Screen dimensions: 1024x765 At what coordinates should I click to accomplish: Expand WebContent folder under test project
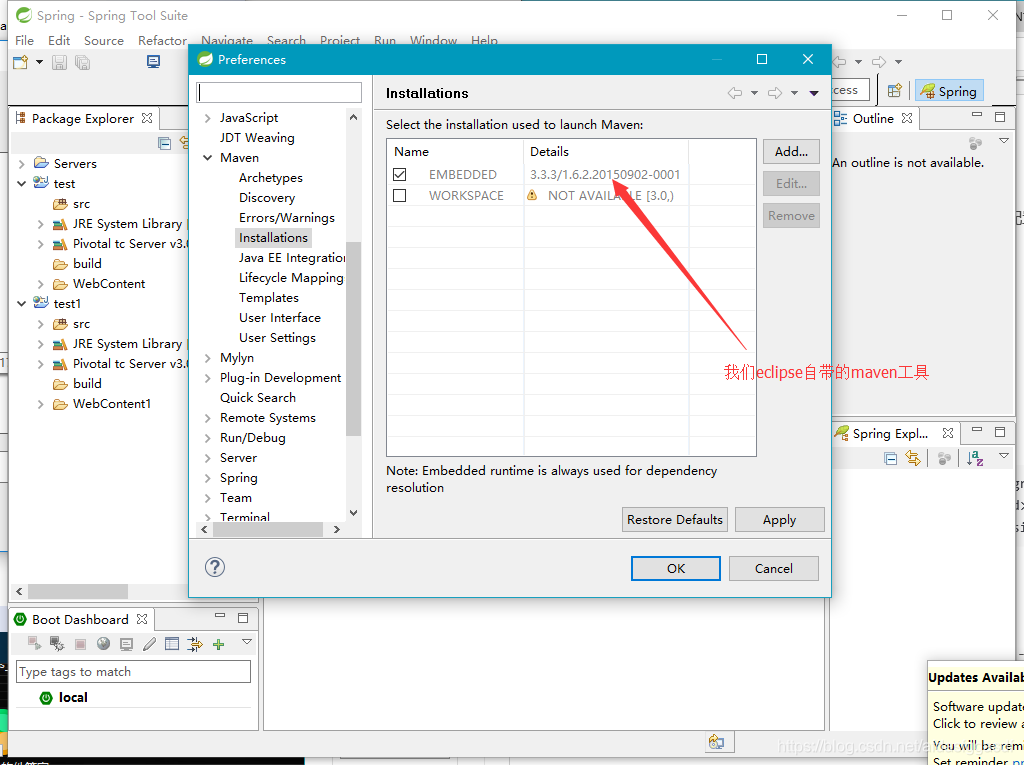pyautogui.click(x=40, y=284)
